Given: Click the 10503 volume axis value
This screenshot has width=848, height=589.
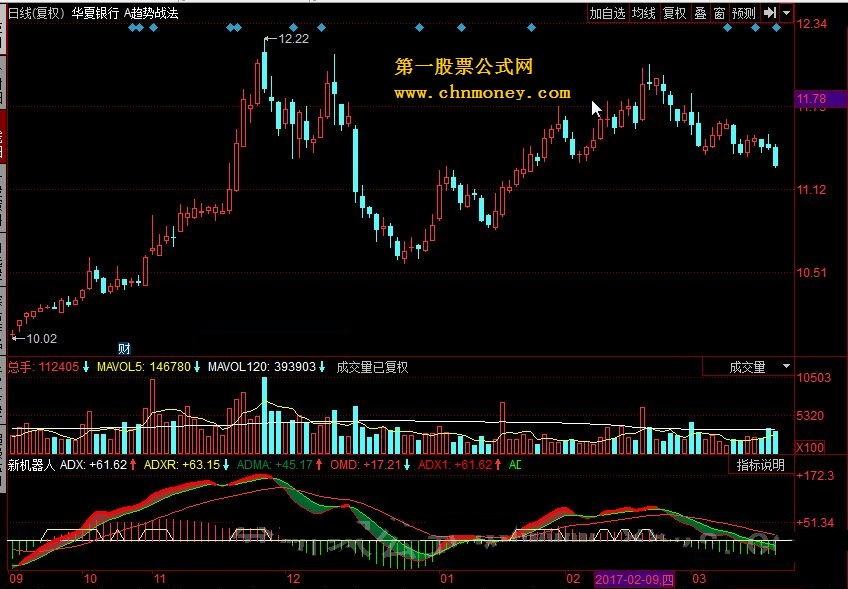Looking at the screenshot, I should (x=813, y=378).
